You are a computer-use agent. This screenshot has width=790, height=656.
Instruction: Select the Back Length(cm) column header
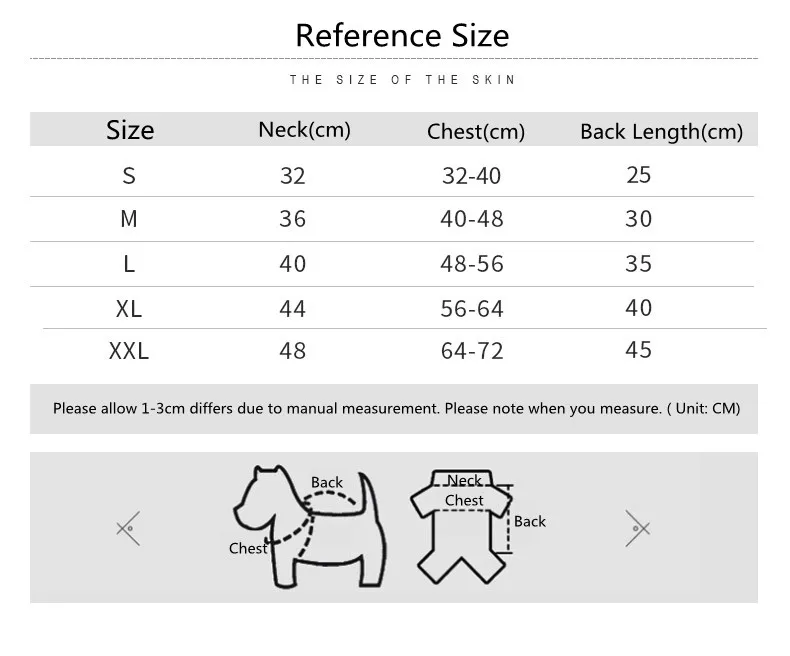pos(662,132)
